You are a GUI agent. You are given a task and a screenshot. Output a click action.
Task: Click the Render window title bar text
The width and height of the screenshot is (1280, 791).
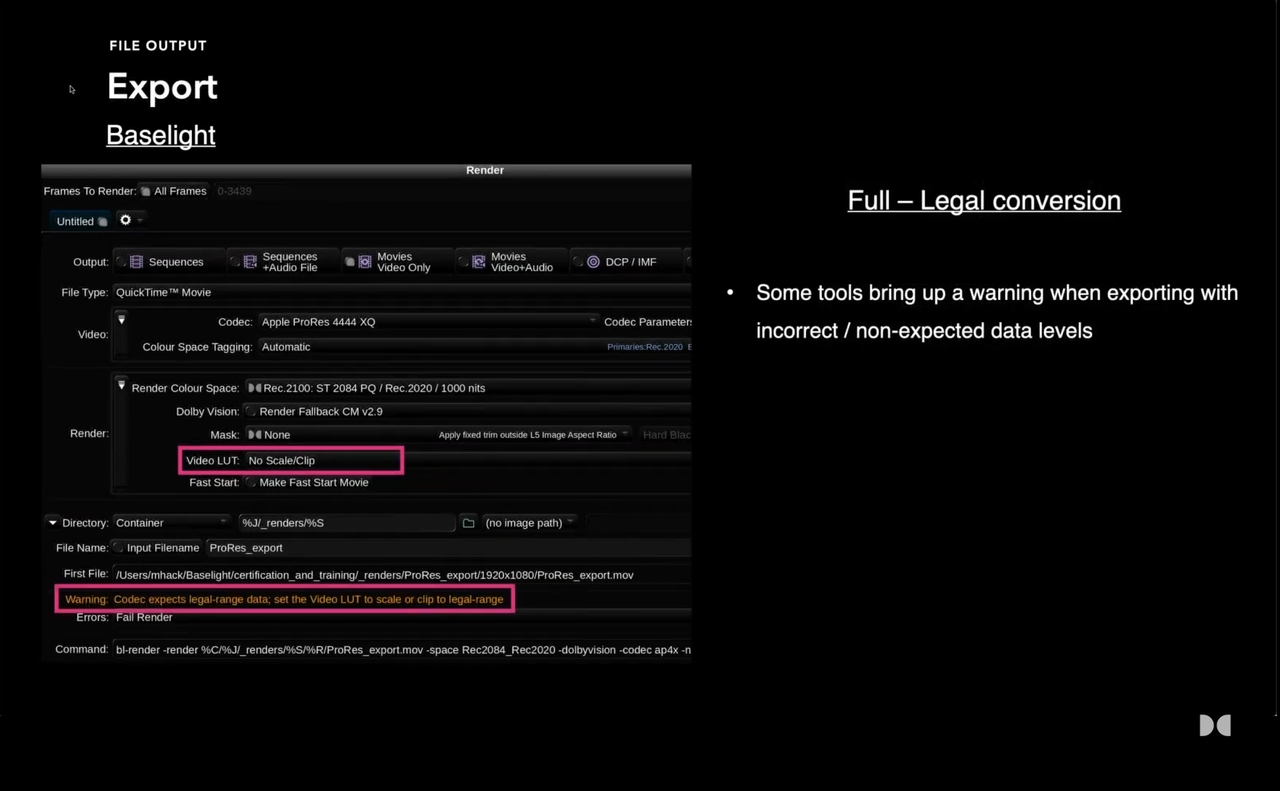click(x=485, y=170)
